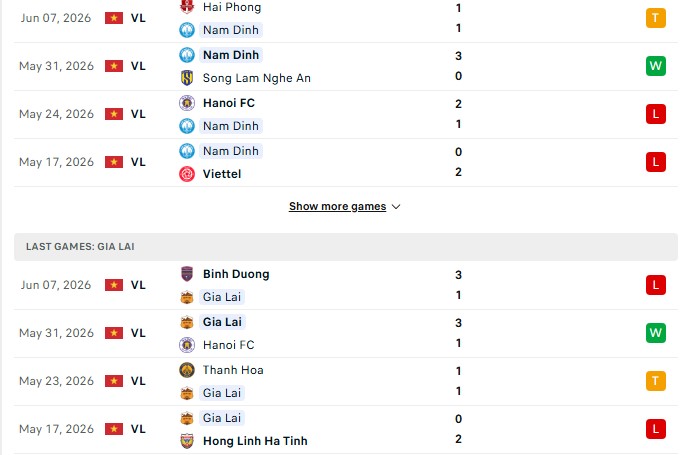
Task: Click the Song Lam Nghe An crest icon
Action: [187, 78]
